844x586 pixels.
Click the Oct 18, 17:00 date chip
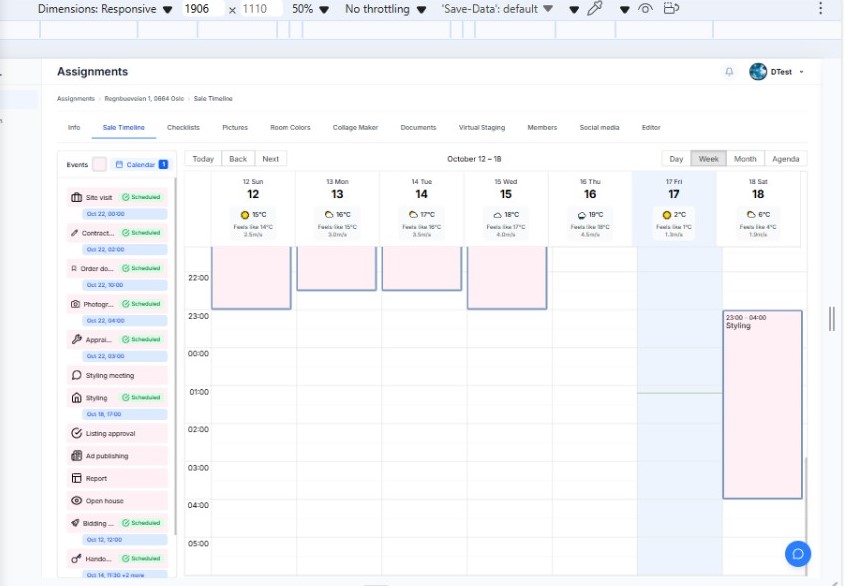[125, 414]
